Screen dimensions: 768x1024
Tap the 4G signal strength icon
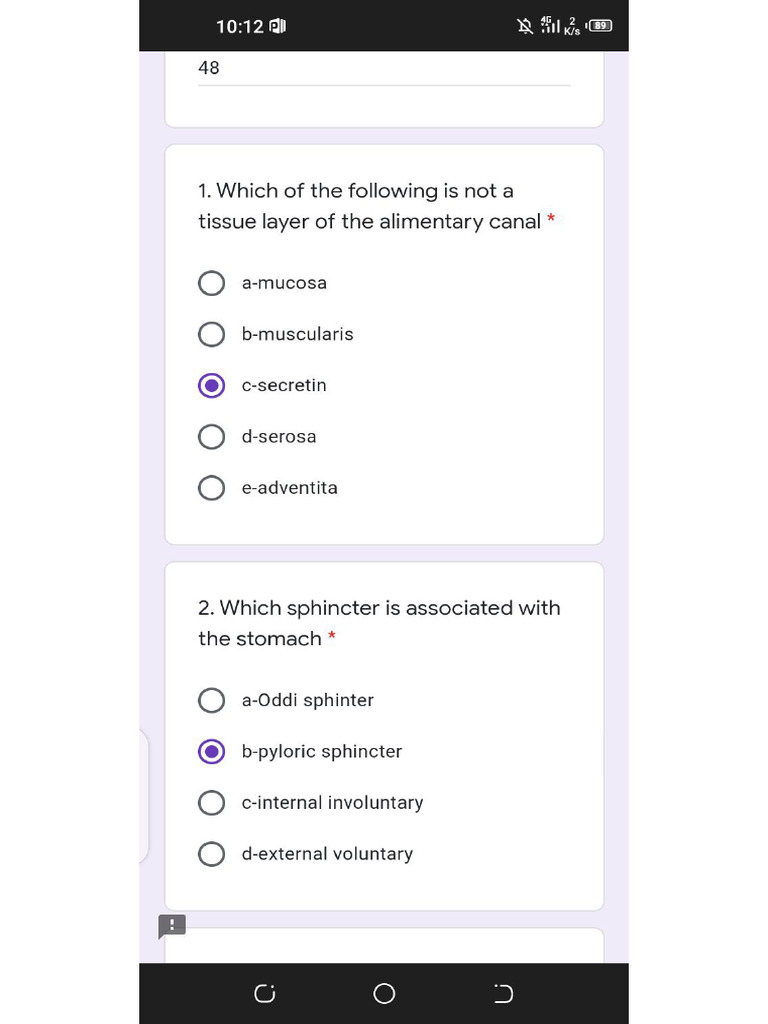coord(549,26)
